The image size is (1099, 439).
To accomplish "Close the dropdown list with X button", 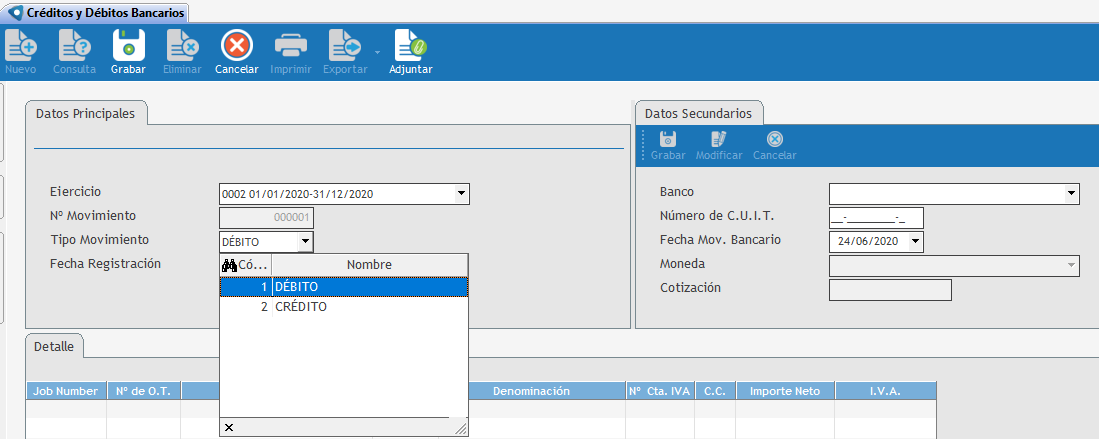I will click(x=229, y=428).
